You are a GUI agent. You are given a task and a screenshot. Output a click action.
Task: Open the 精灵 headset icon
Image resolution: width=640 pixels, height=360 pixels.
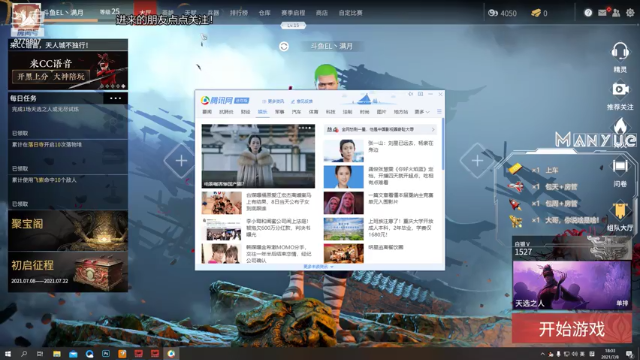620,52
